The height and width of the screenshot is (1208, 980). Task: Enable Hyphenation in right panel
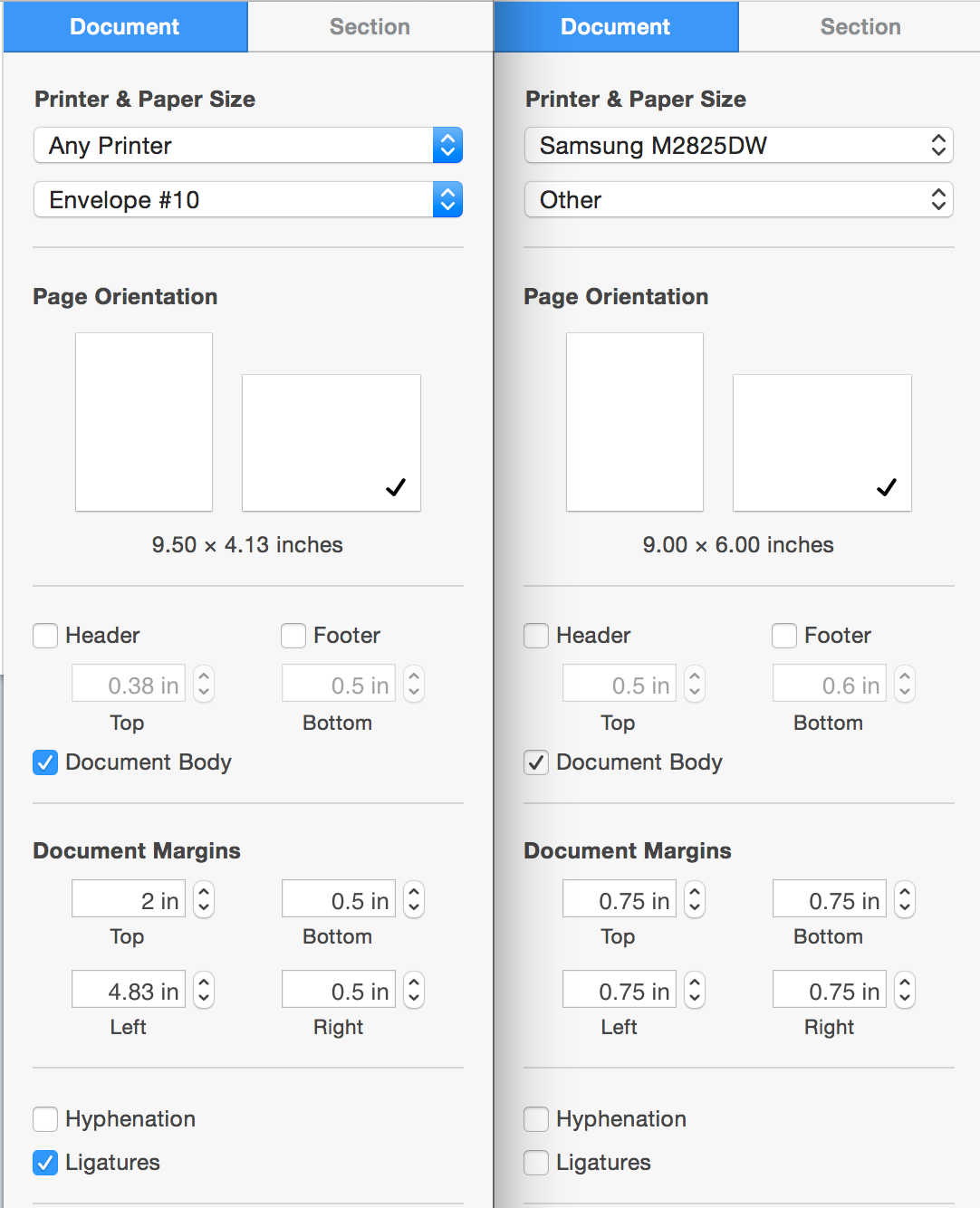click(536, 1119)
